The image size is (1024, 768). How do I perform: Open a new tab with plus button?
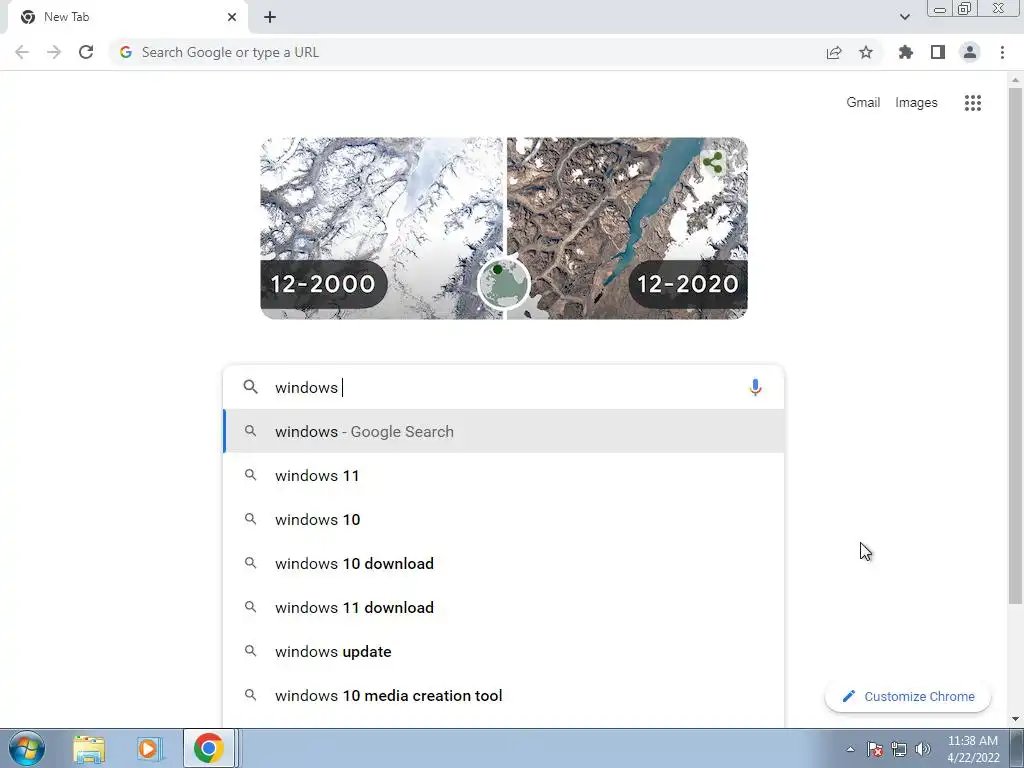pos(270,17)
